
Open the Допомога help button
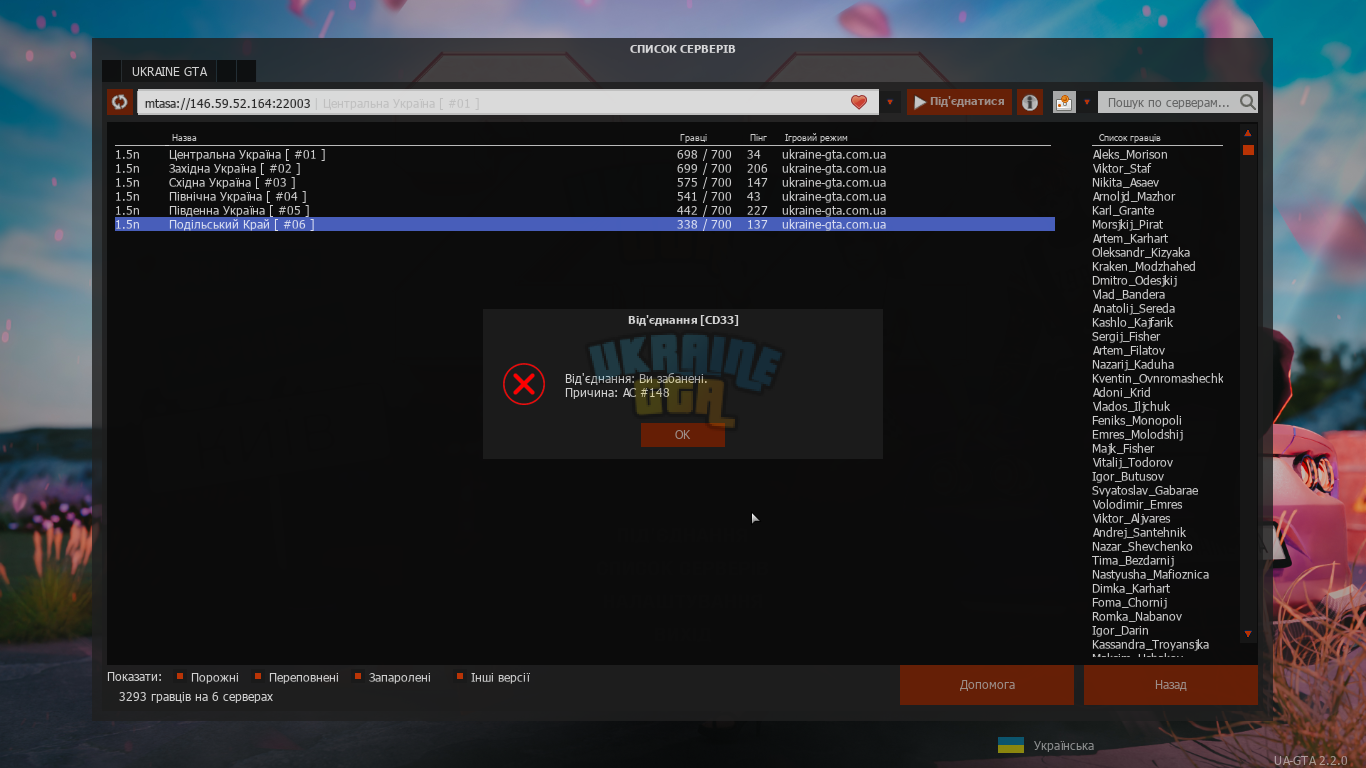tap(987, 685)
